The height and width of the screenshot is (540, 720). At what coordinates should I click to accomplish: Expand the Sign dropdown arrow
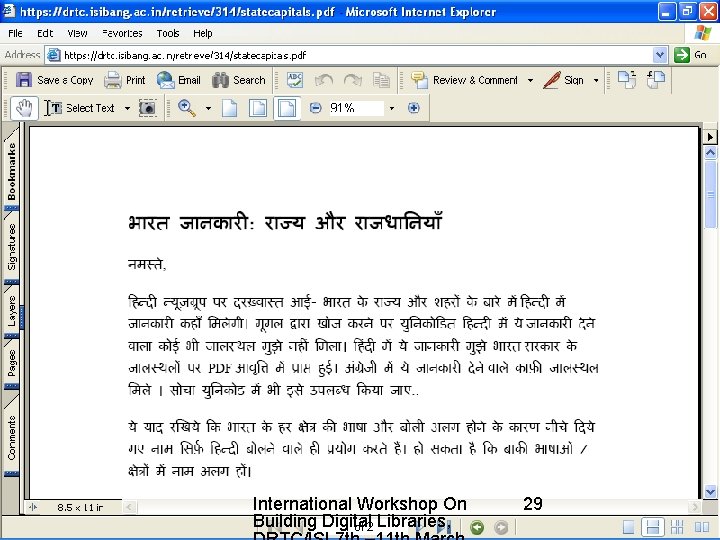tap(596, 80)
